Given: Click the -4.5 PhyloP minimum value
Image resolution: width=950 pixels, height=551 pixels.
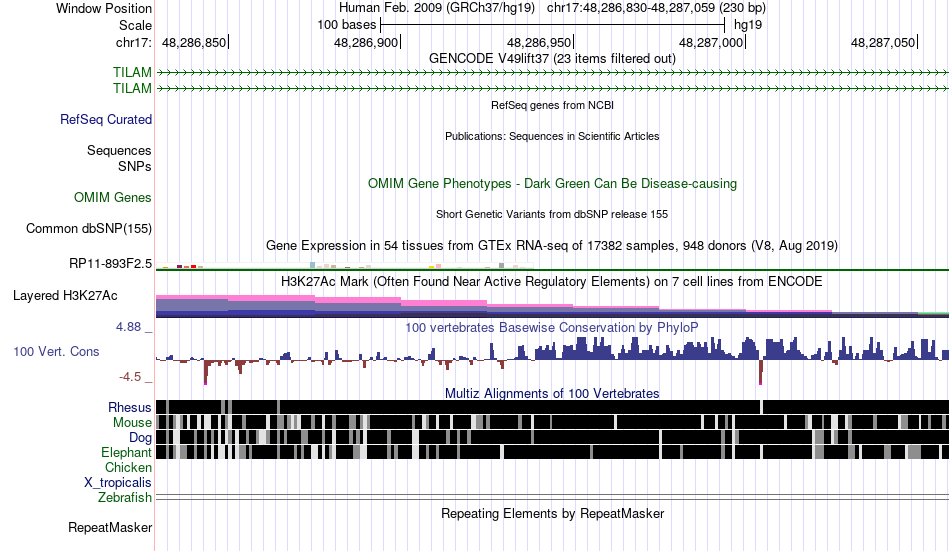Looking at the screenshot, I should click(x=130, y=377).
